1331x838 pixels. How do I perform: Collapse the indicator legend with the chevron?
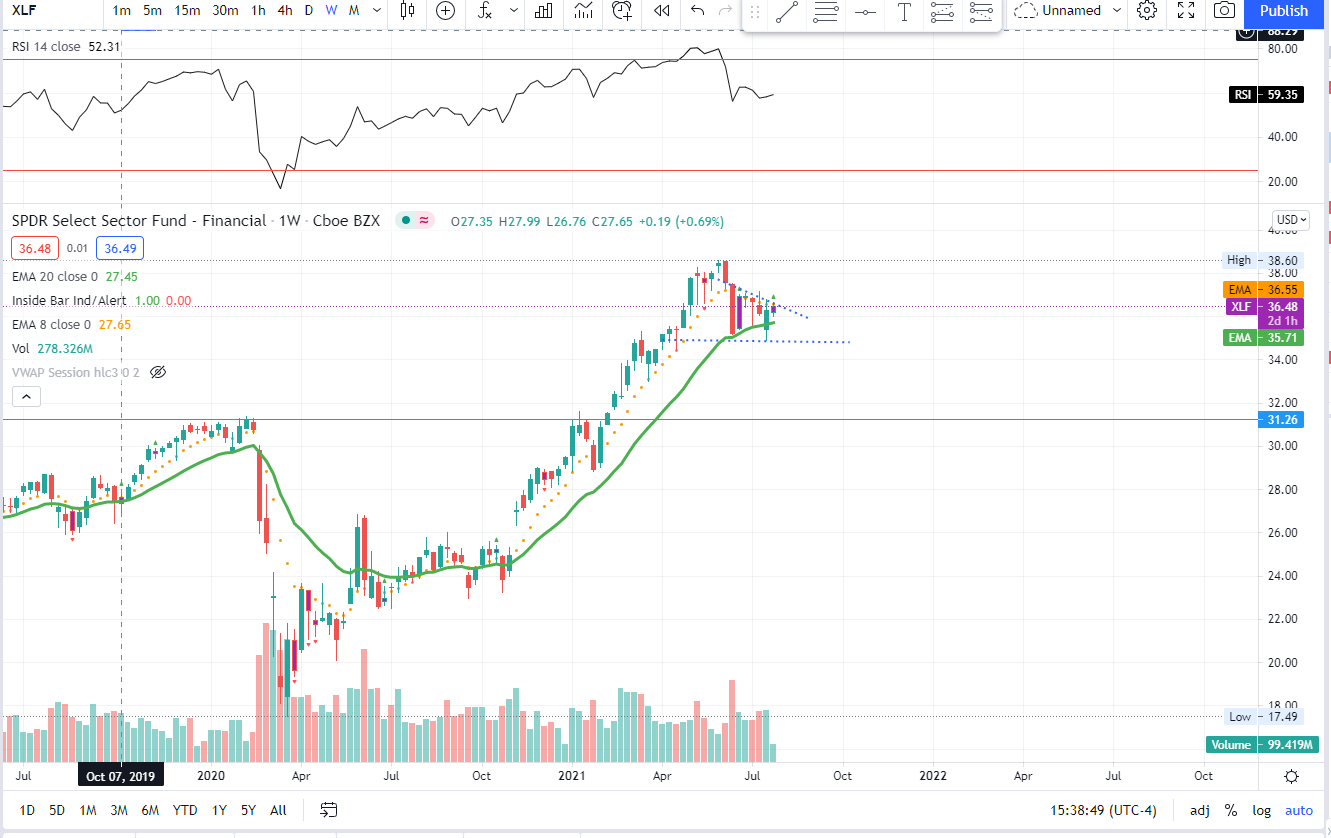pyautogui.click(x=26, y=397)
